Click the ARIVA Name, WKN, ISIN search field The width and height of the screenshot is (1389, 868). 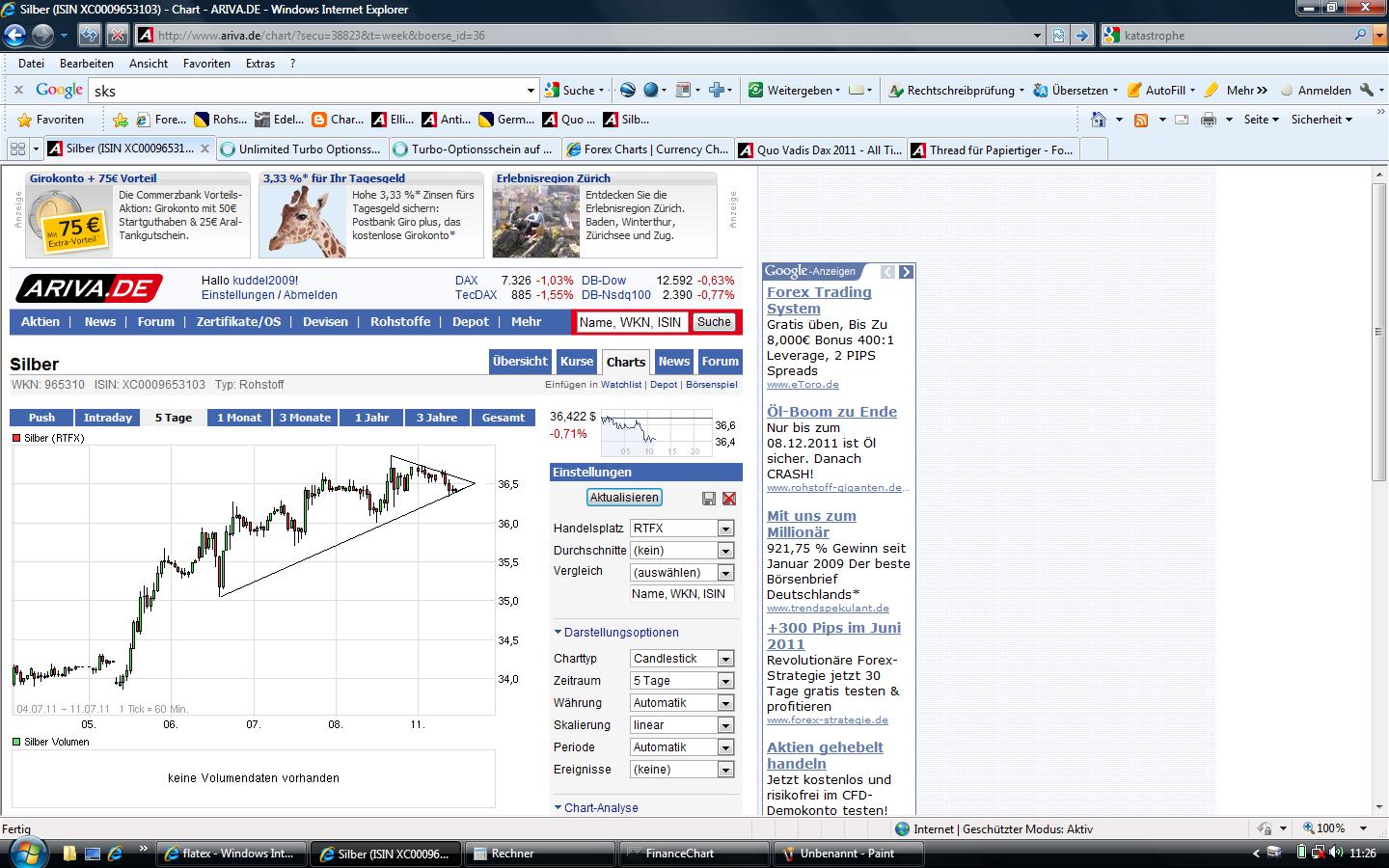(631, 322)
